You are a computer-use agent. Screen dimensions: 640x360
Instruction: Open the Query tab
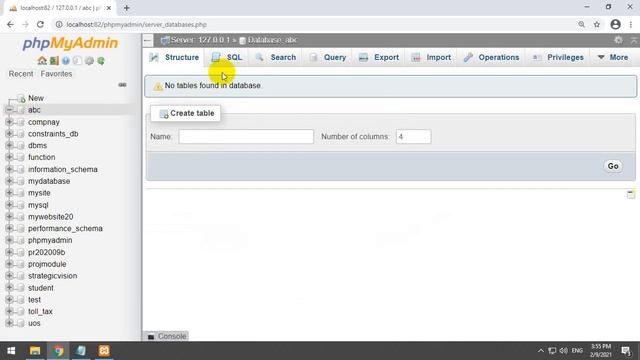(x=328, y=58)
